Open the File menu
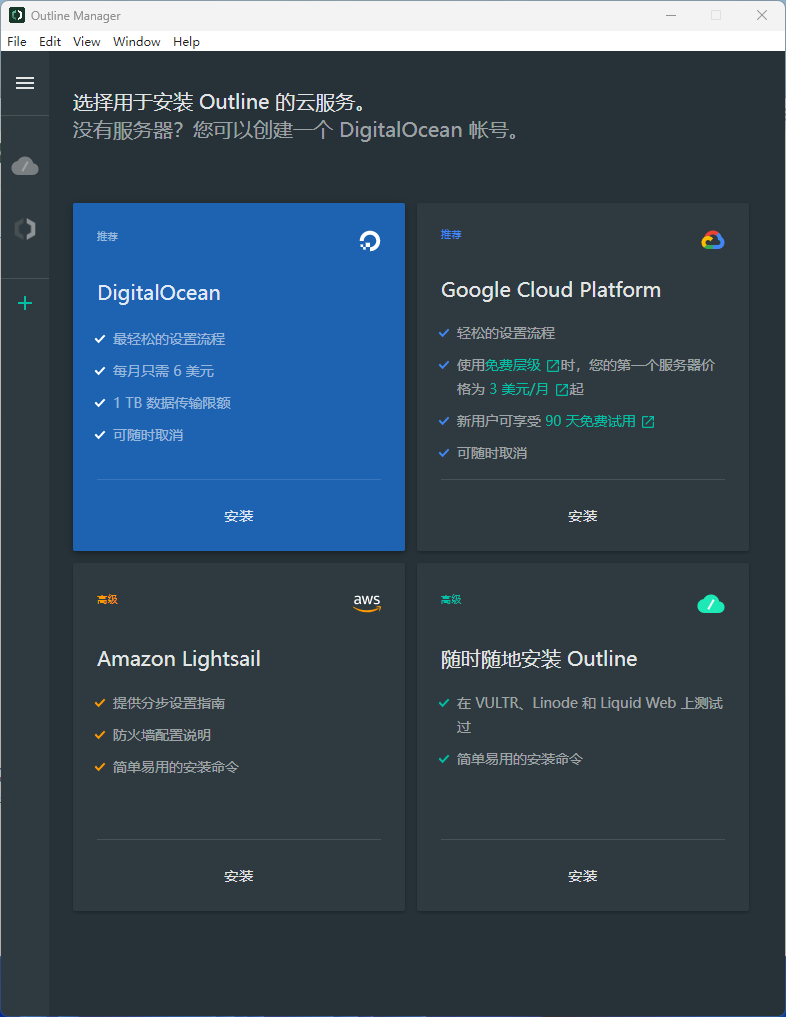 coord(17,42)
